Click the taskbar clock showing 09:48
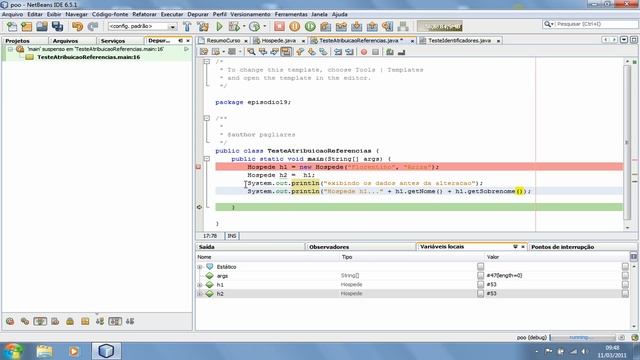This screenshot has height=360, width=640. (612, 348)
